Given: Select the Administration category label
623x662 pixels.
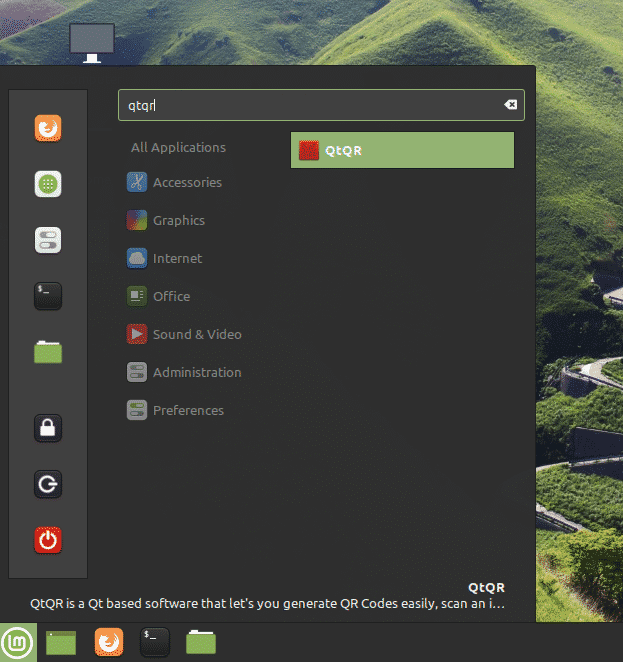Looking at the screenshot, I should tap(197, 372).
